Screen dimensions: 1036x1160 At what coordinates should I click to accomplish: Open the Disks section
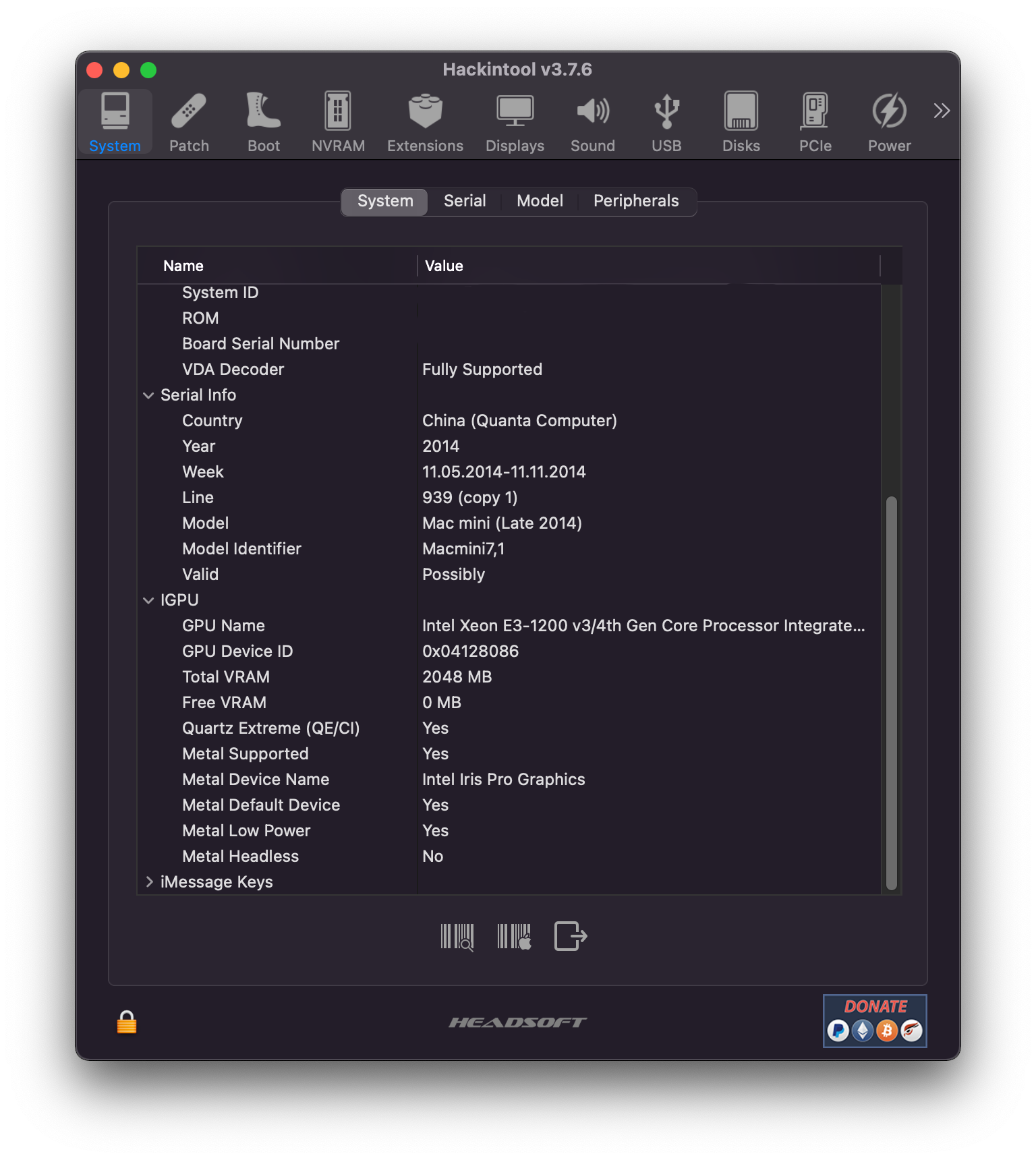pos(741,122)
